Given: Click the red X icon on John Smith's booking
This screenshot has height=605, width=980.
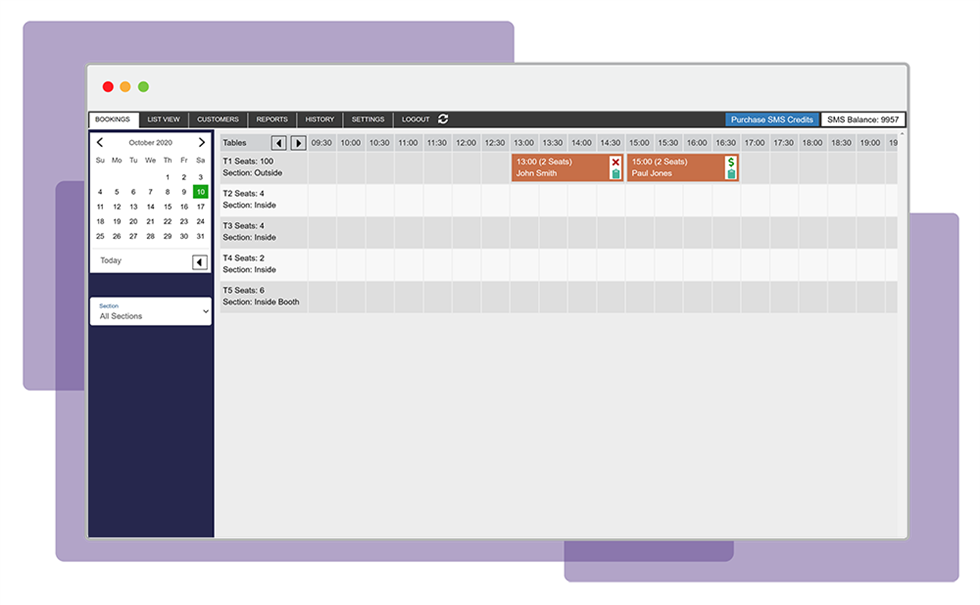Looking at the screenshot, I should [x=616, y=162].
